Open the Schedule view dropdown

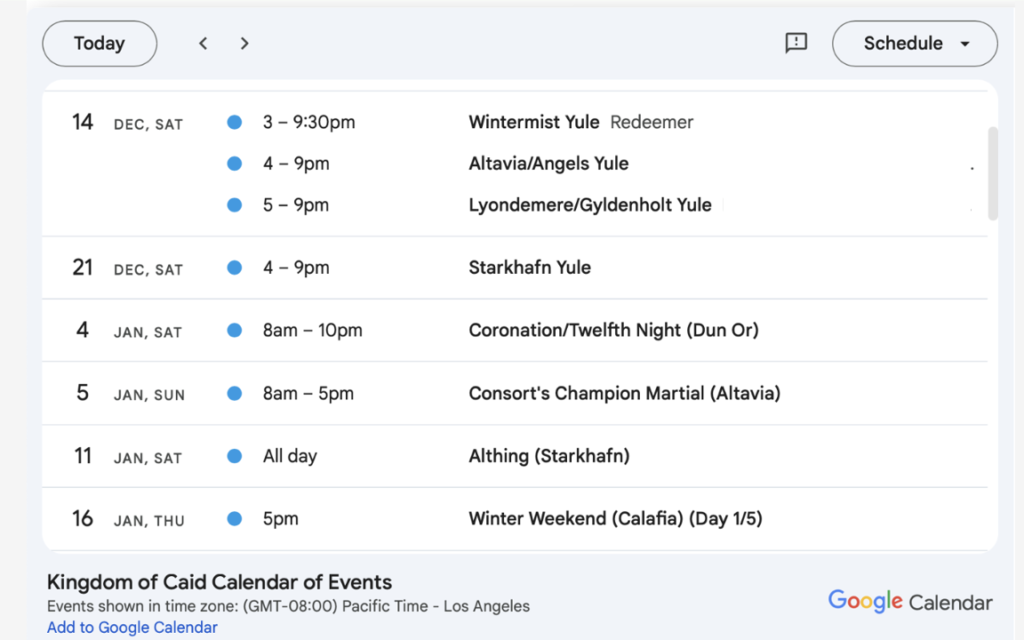[x=914, y=43]
